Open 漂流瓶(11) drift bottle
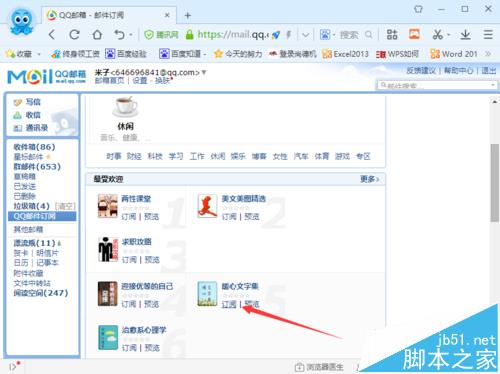 [34, 243]
